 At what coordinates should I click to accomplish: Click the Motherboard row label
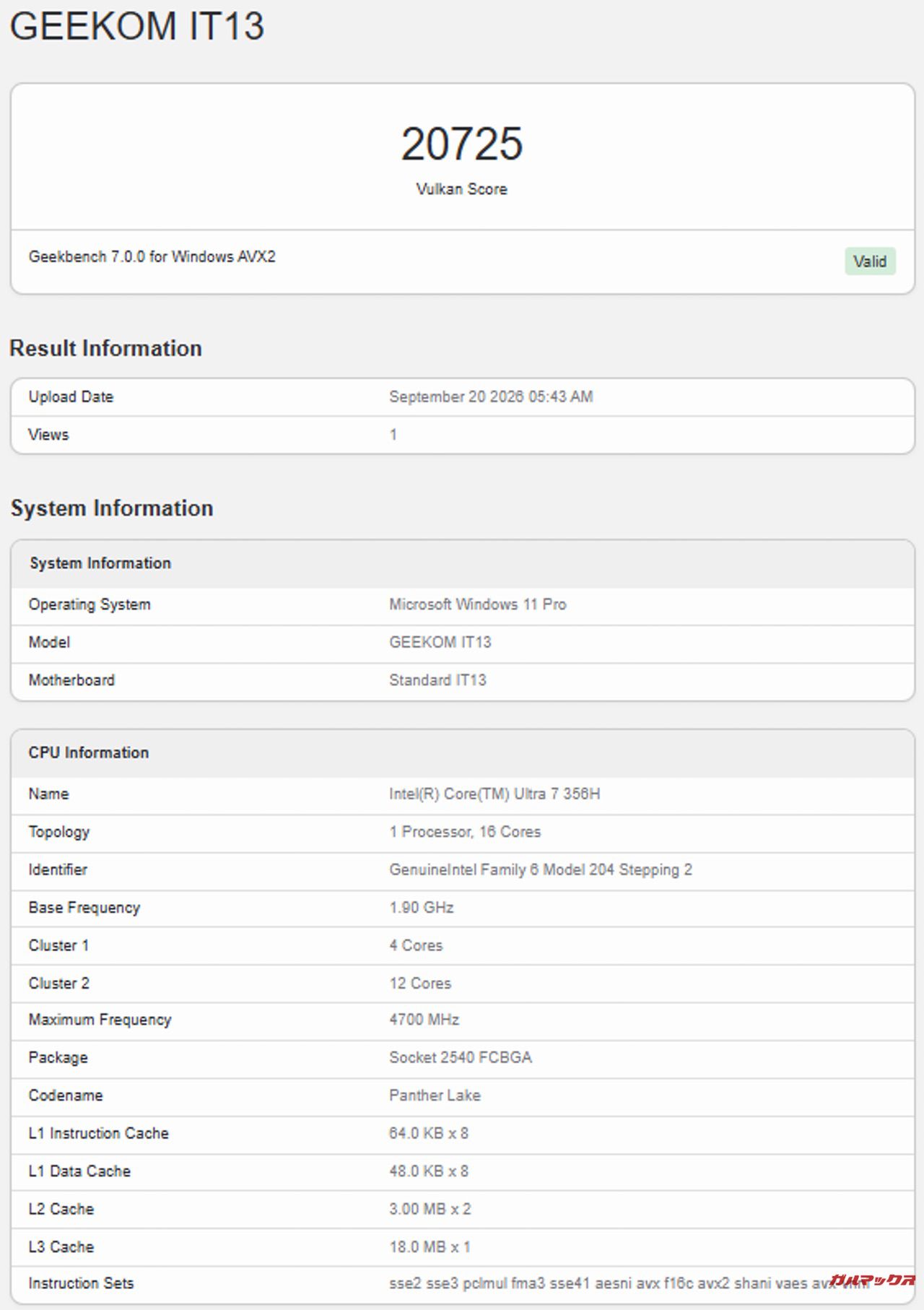click(71, 680)
